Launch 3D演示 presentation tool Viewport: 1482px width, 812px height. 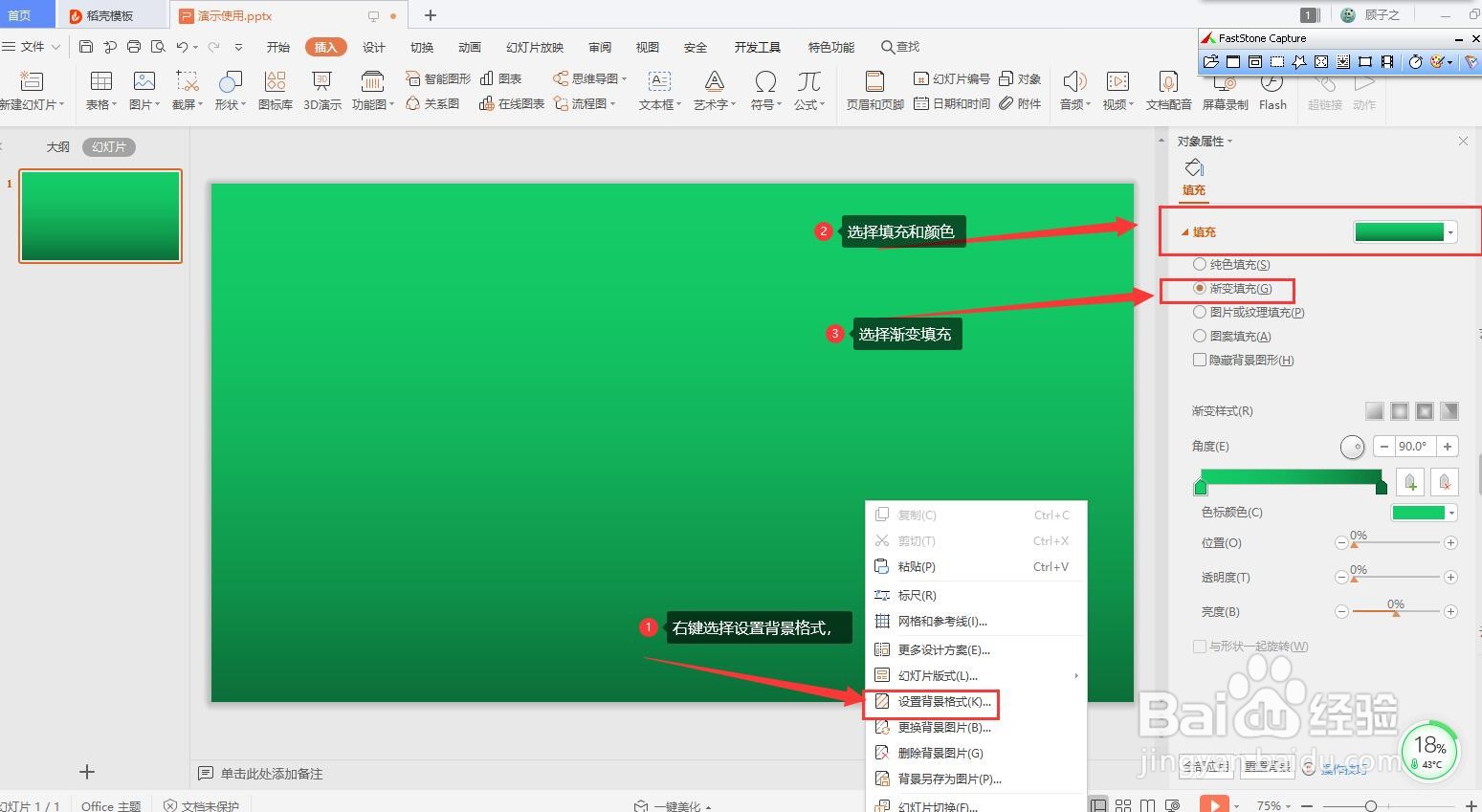point(322,91)
